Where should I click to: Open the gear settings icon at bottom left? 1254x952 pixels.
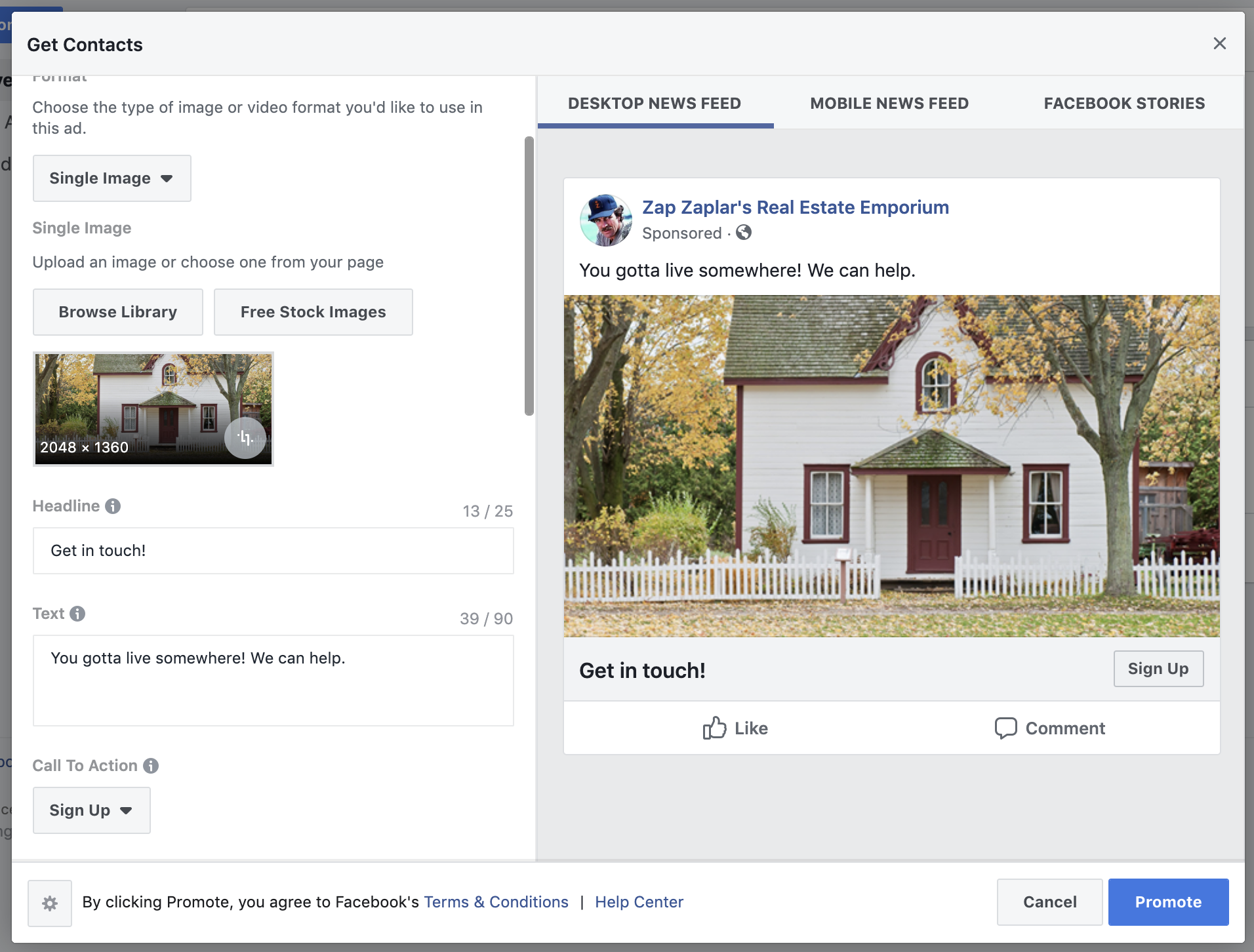click(50, 903)
